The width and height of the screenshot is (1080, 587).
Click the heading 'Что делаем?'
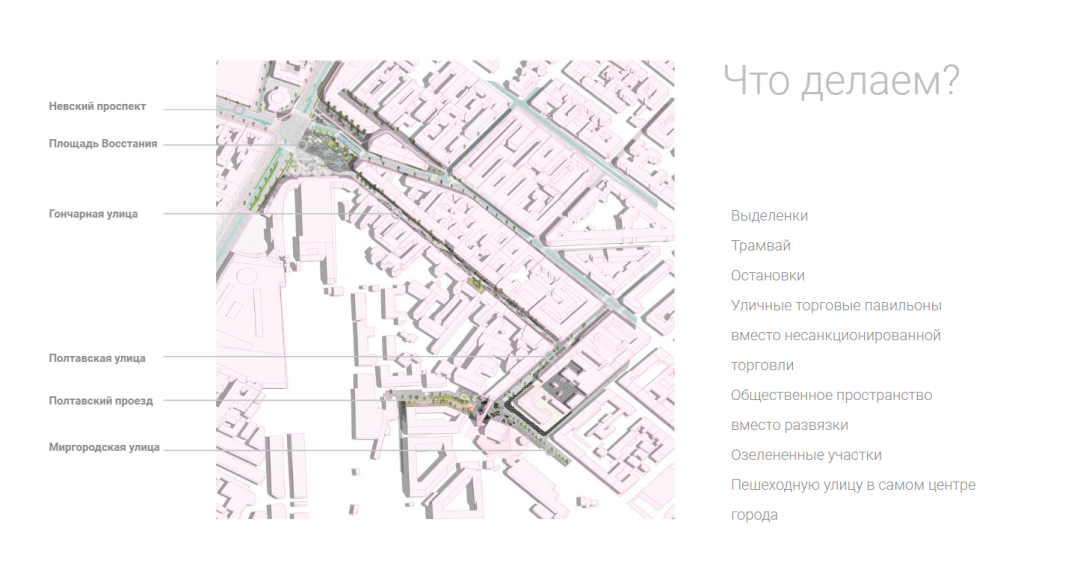click(841, 81)
